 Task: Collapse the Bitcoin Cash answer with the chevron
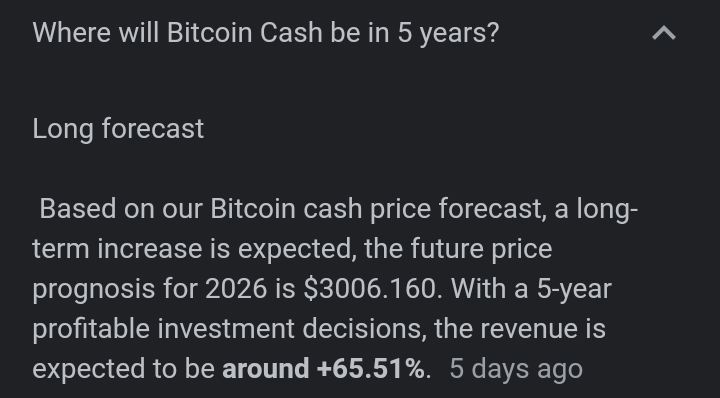coord(664,33)
